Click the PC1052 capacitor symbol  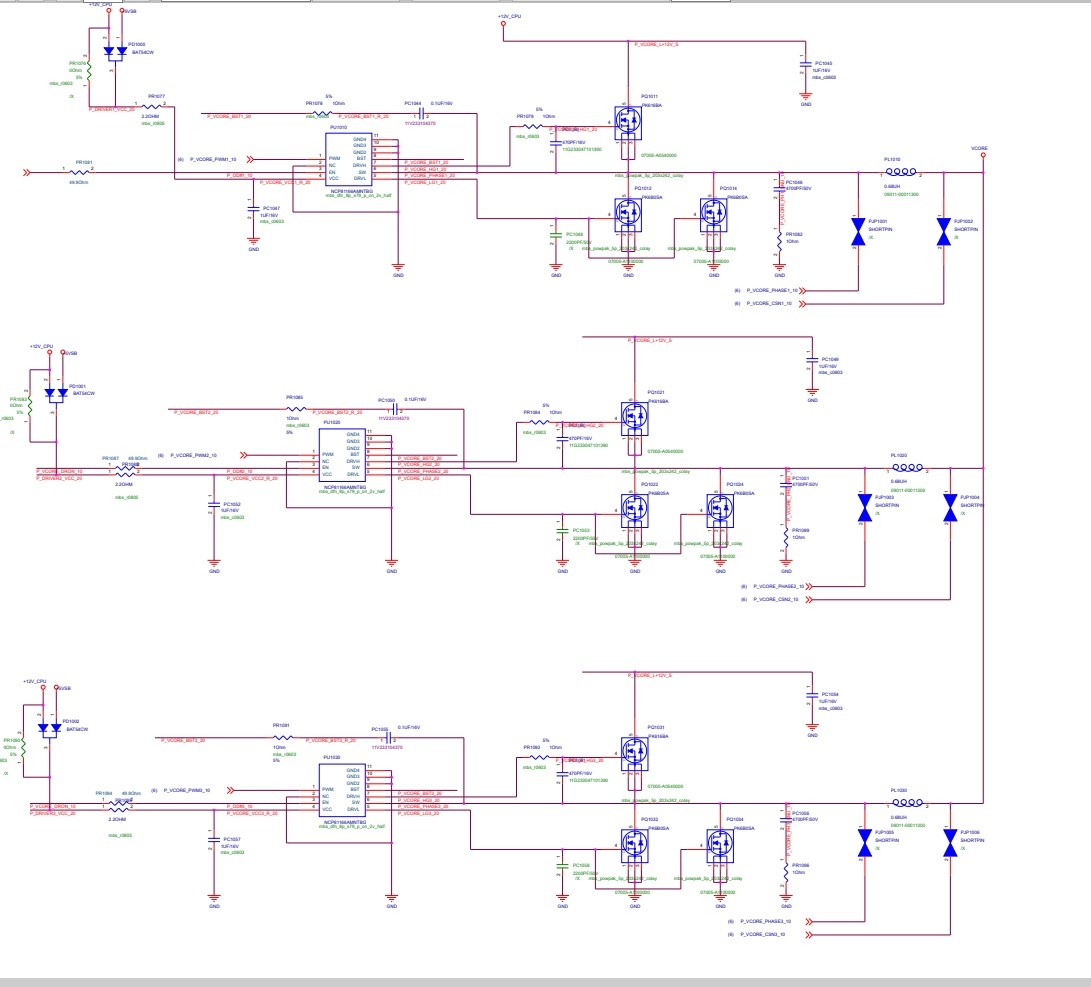[x=214, y=507]
